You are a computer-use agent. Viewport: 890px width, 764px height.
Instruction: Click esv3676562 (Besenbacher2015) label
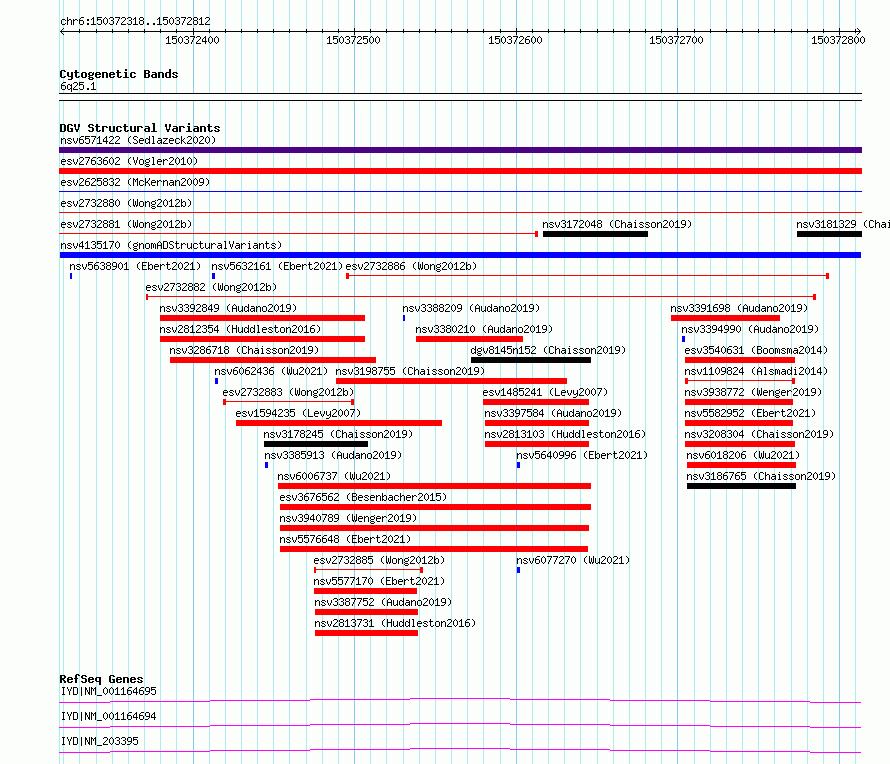[363, 497]
